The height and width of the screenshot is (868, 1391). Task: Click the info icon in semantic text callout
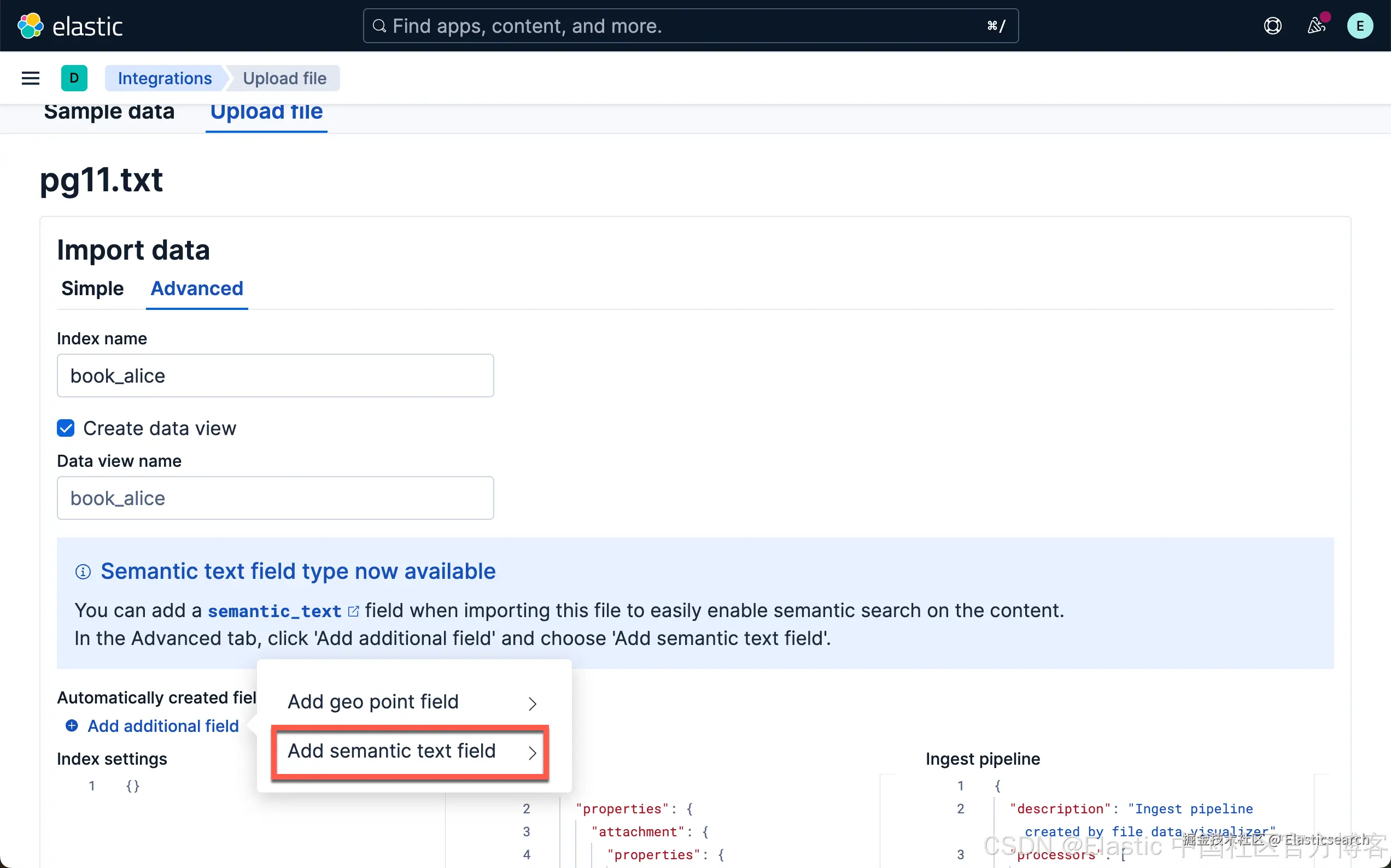coord(83,572)
